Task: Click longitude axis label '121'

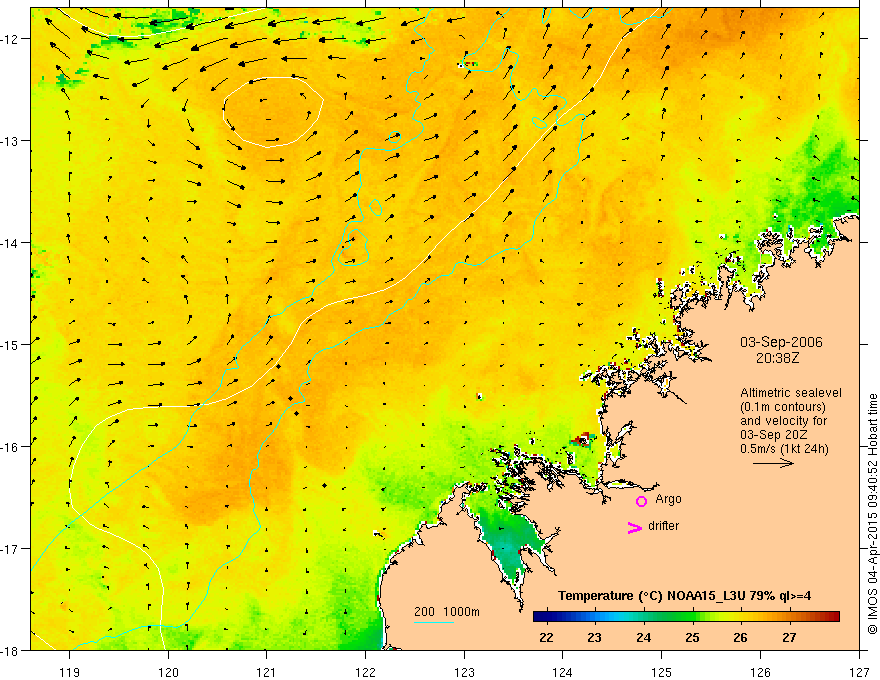Action: (x=267, y=672)
